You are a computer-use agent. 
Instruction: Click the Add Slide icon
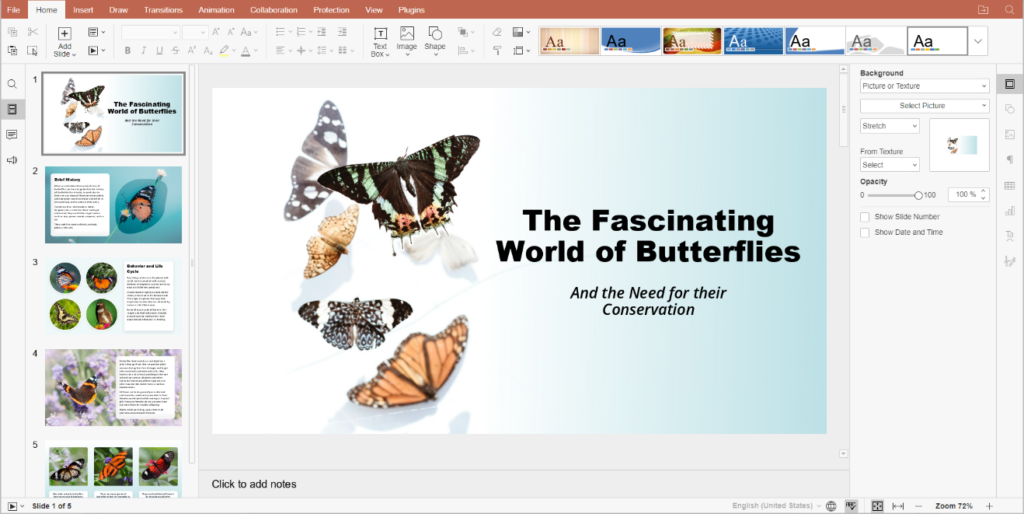point(64,34)
